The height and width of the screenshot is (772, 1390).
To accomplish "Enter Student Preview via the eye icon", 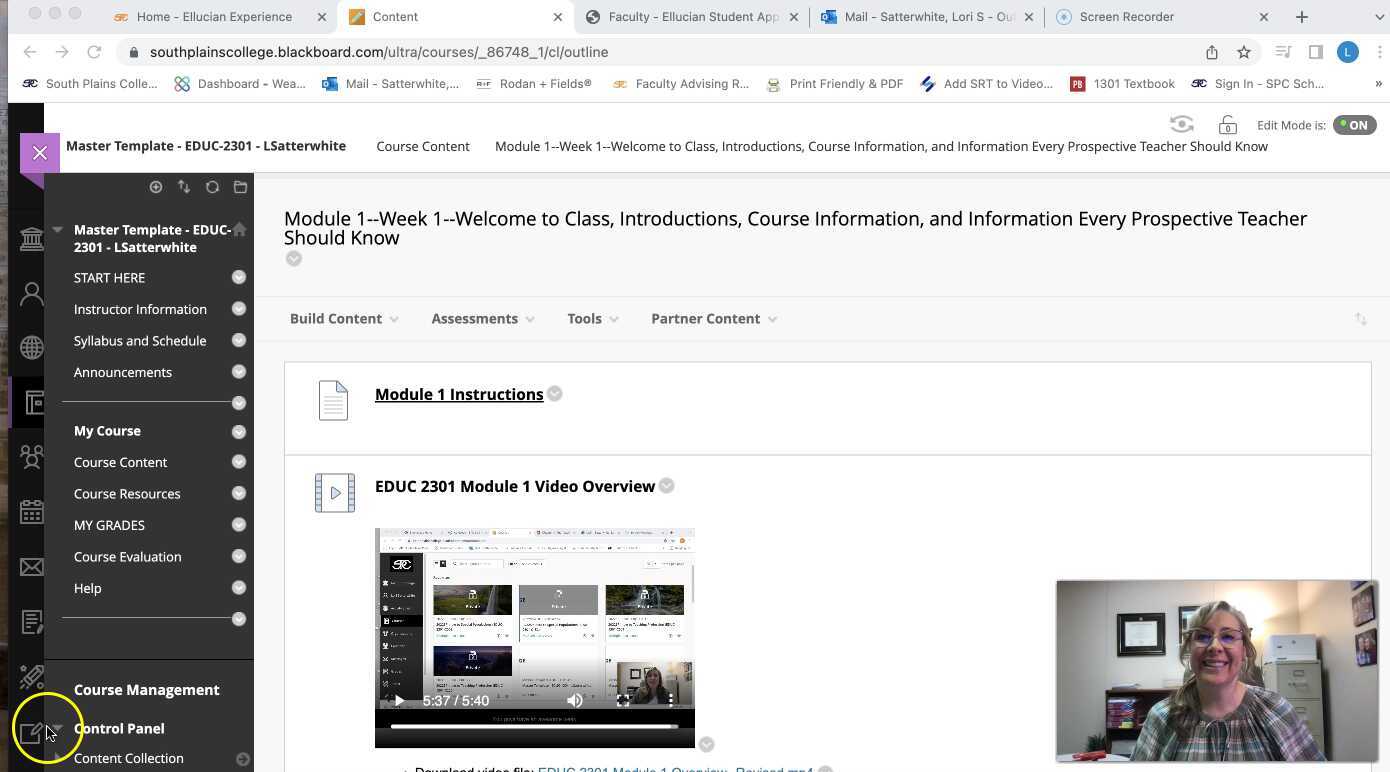I will pyautogui.click(x=1181, y=124).
